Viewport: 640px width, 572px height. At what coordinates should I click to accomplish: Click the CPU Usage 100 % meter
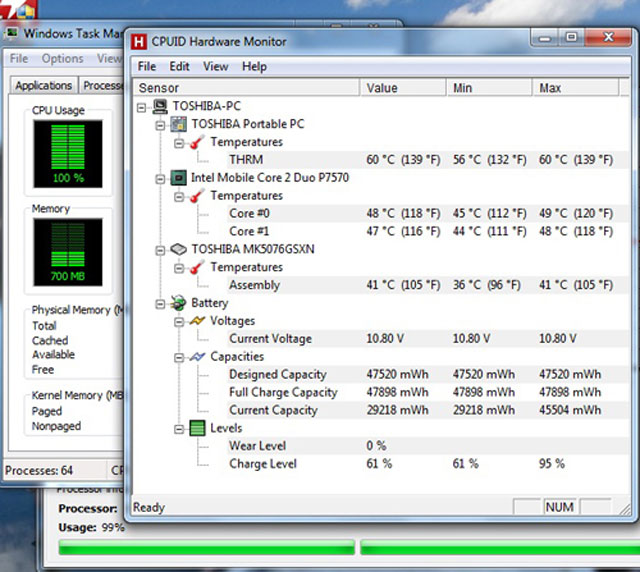coord(68,154)
